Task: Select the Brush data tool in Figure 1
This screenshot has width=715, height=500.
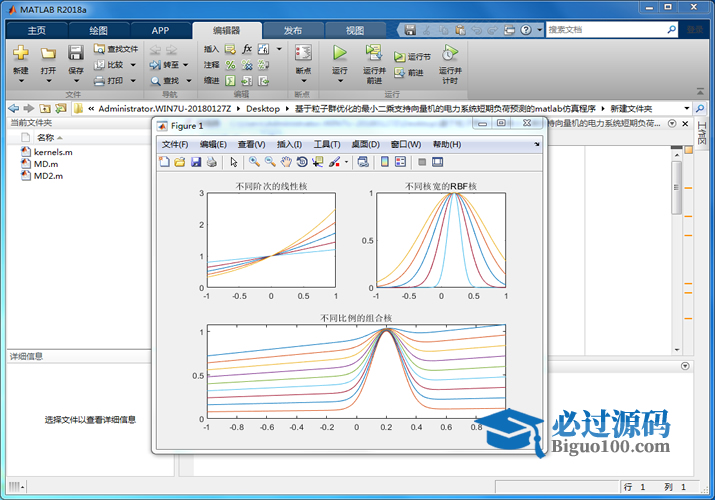Action: pyautogui.click(x=334, y=162)
